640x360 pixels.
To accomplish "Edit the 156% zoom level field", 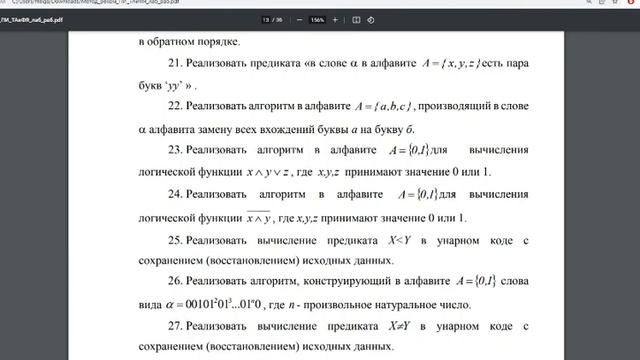I will [318, 20].
